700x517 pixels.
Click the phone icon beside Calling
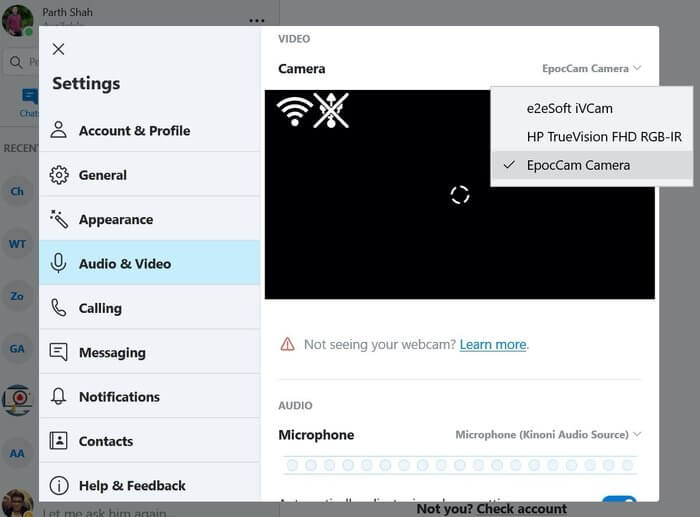58,308
